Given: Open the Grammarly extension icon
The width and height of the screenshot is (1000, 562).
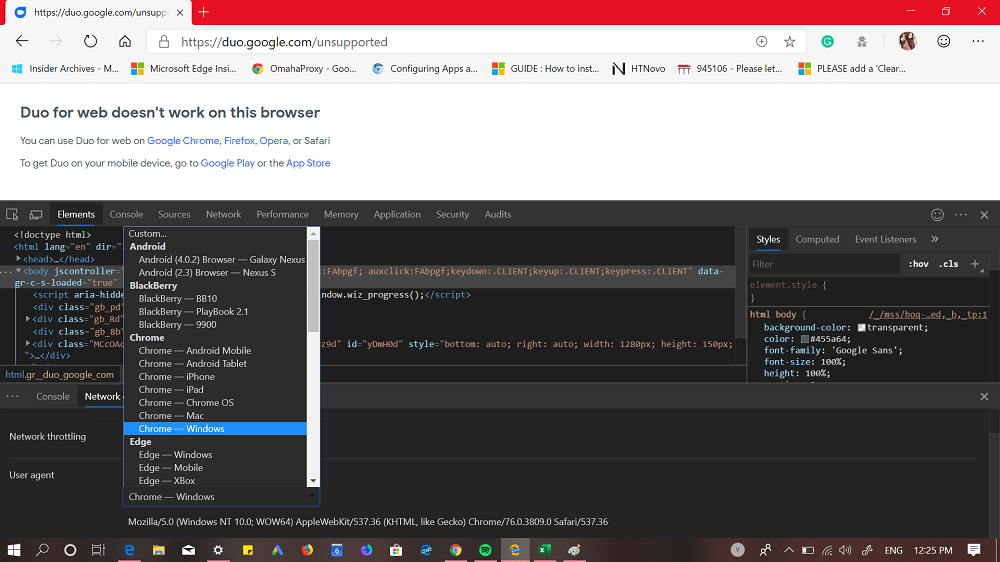Looking at the screenshot, I should [827, 41].
